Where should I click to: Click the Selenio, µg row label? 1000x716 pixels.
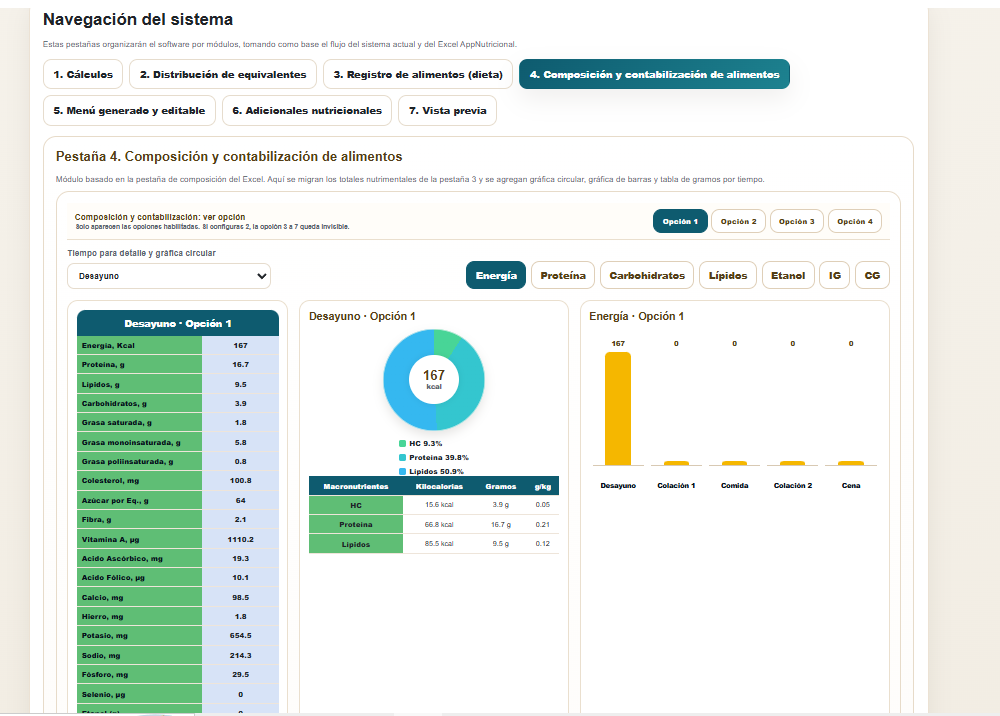(140, 694)
